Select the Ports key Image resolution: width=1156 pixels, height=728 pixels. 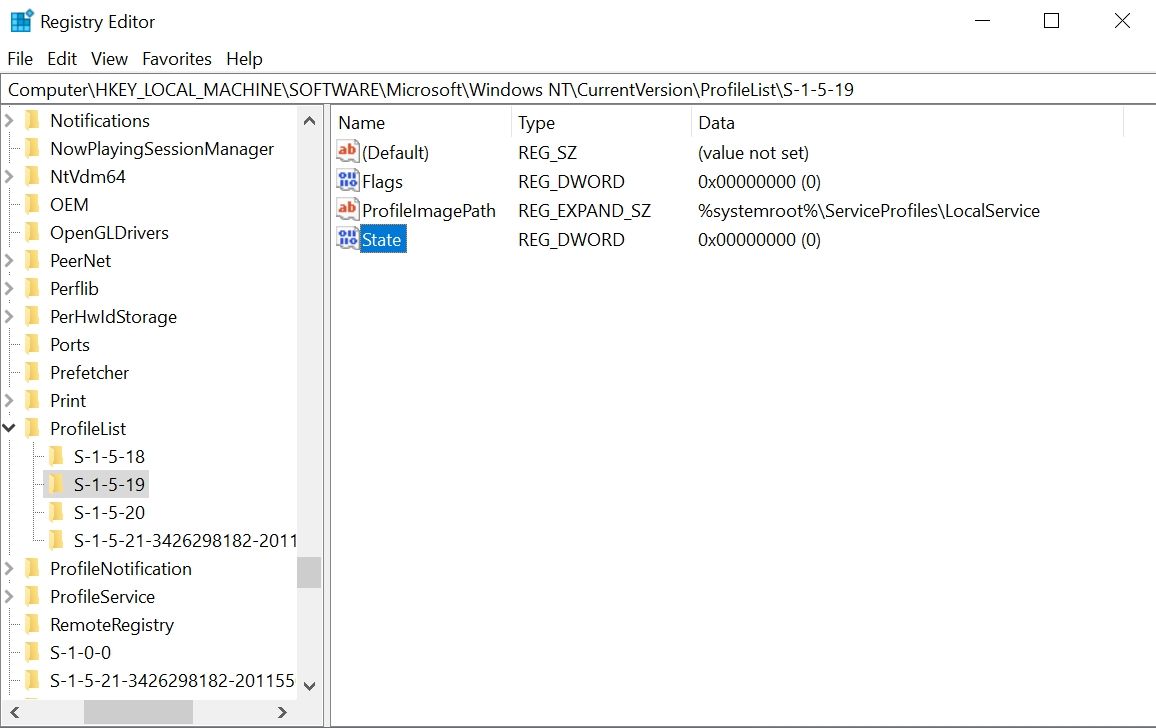point(69,344)
